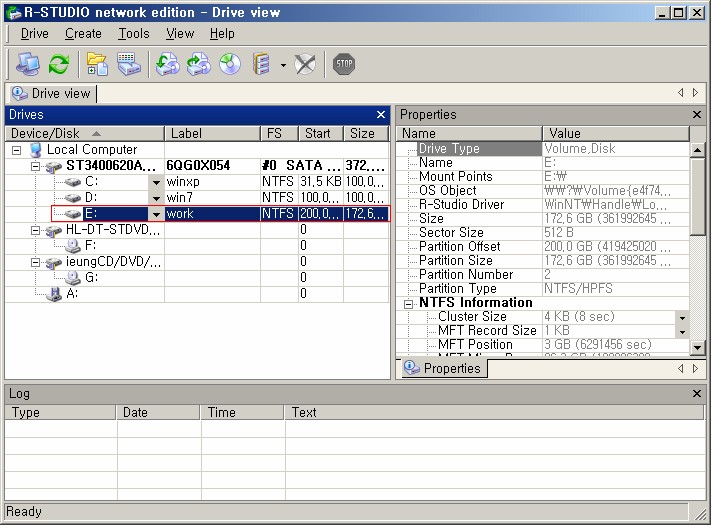
Task: Select the Sector Size property row
Action: tap(543, 233)
